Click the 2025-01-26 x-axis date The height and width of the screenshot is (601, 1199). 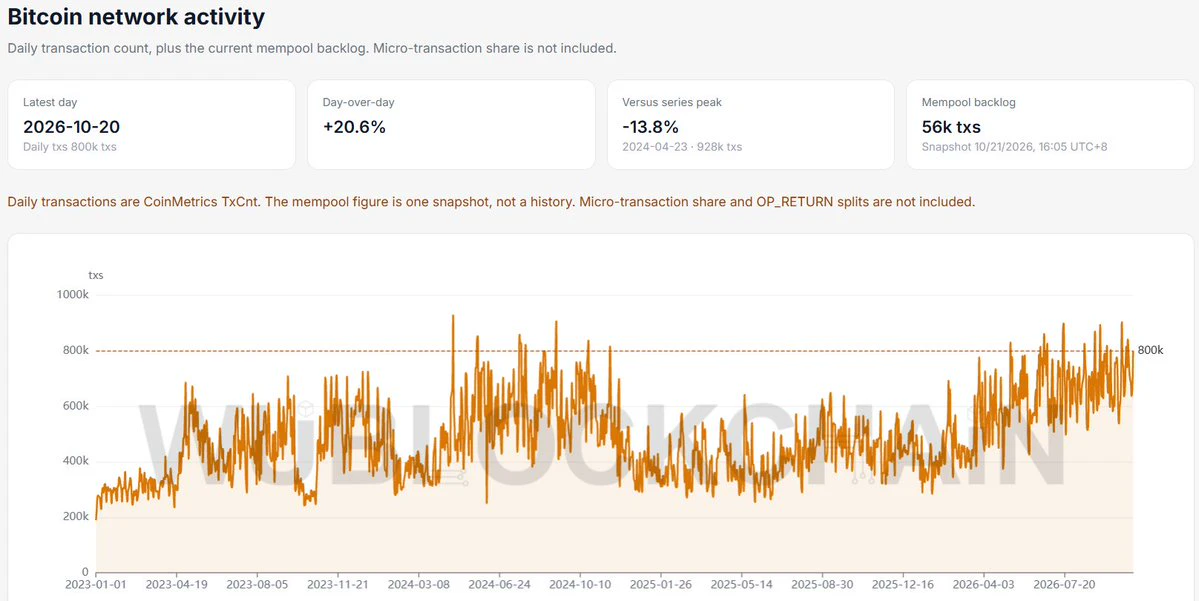661,585
